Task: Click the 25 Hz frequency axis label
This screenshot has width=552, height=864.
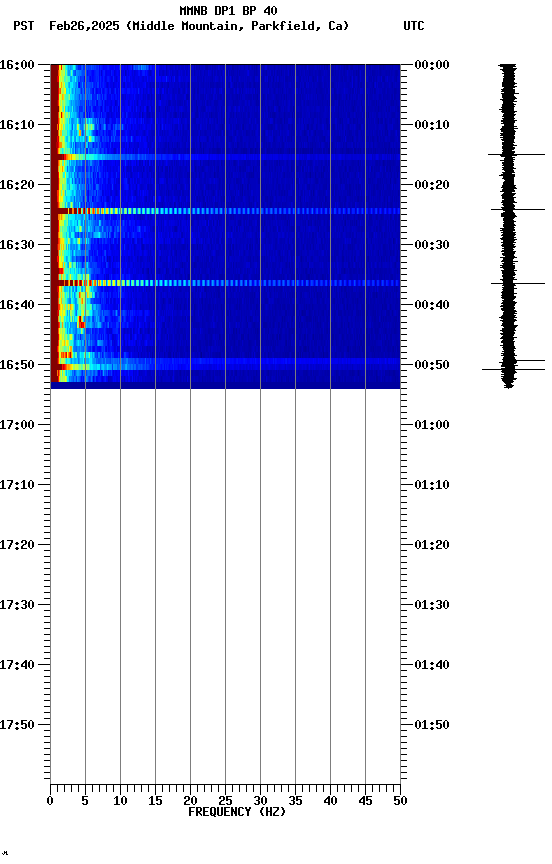Action: coord(225,801)
